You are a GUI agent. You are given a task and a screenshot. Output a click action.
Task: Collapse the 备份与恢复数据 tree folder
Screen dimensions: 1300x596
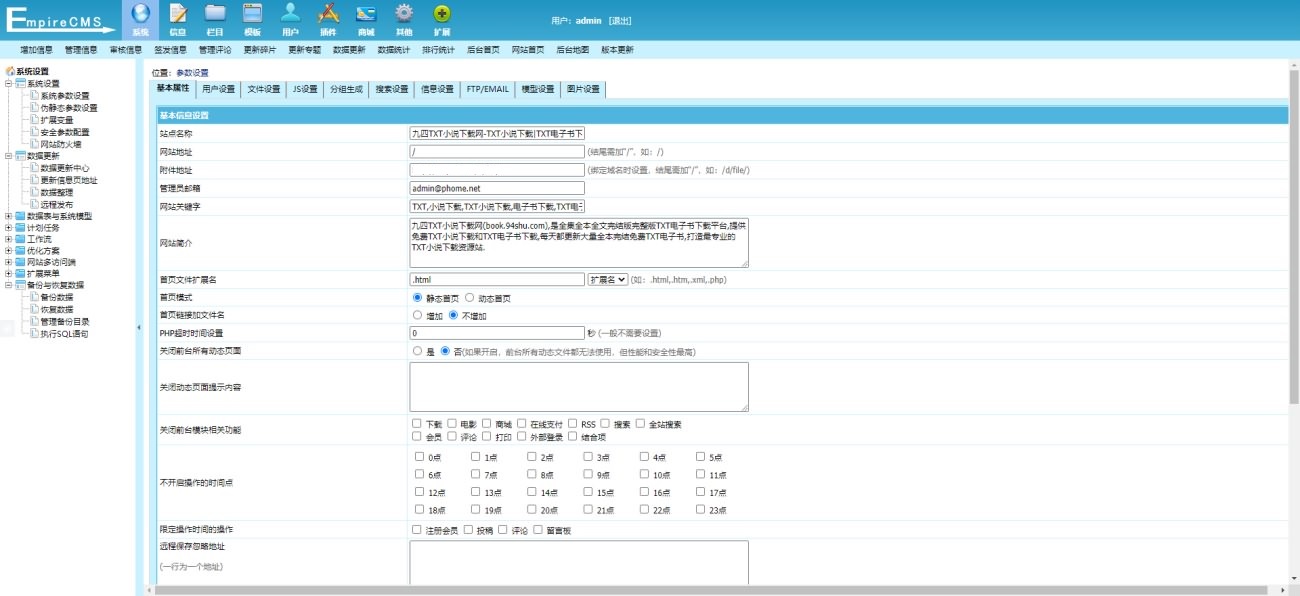(x=9, y=285)
